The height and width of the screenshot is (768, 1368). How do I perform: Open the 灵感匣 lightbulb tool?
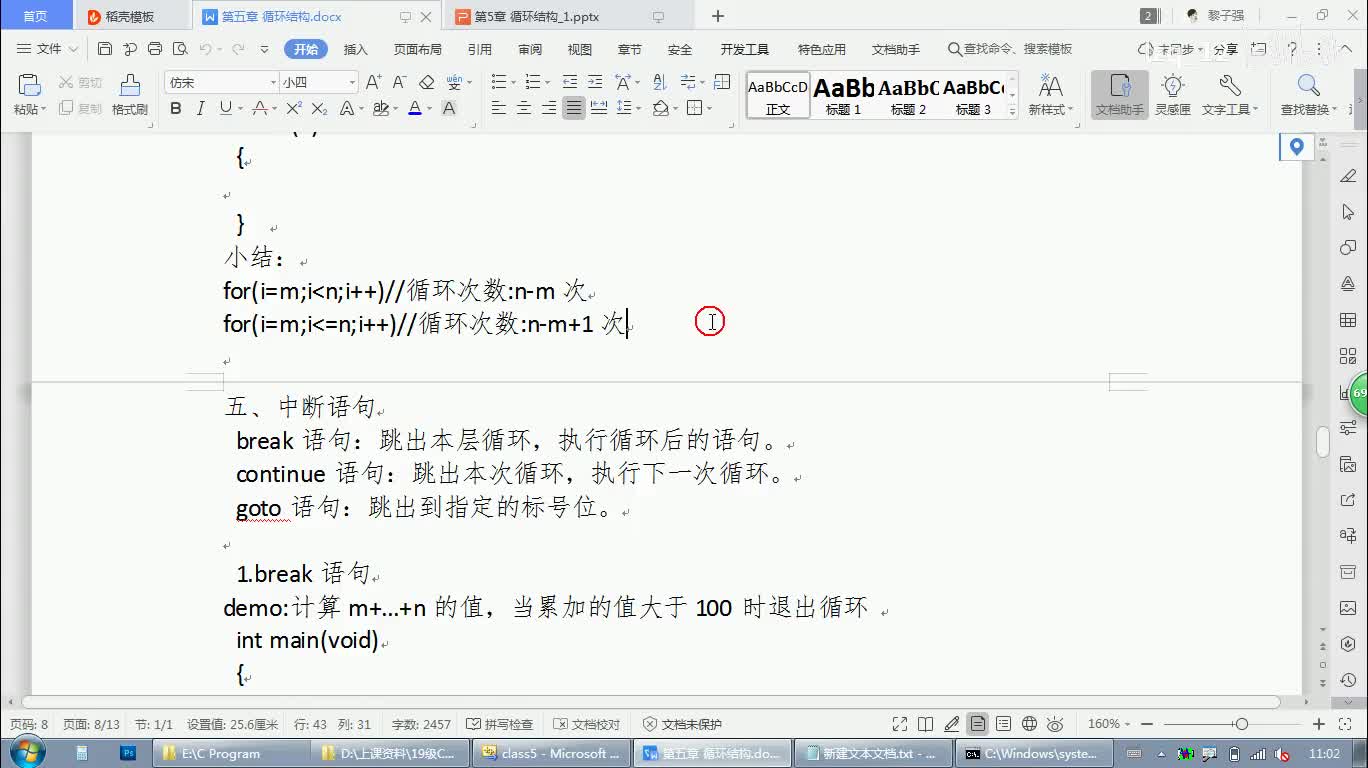1173,95
